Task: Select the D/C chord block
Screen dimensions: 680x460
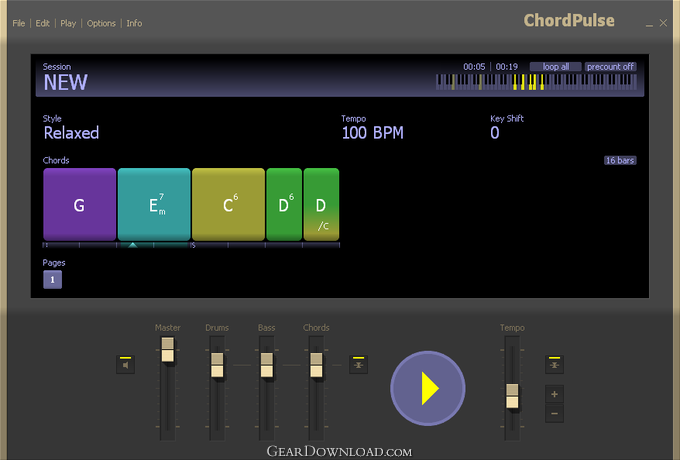Action: (321, 204)
